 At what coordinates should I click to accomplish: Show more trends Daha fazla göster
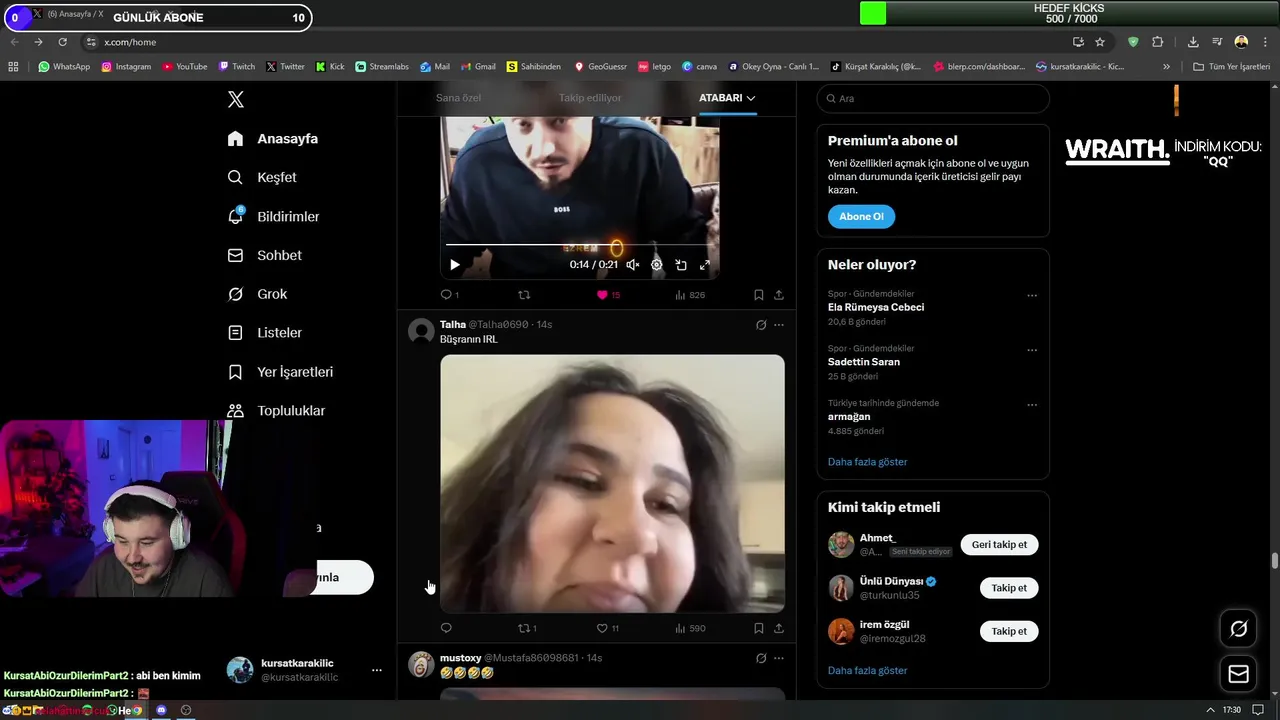[x=867, y=462]
